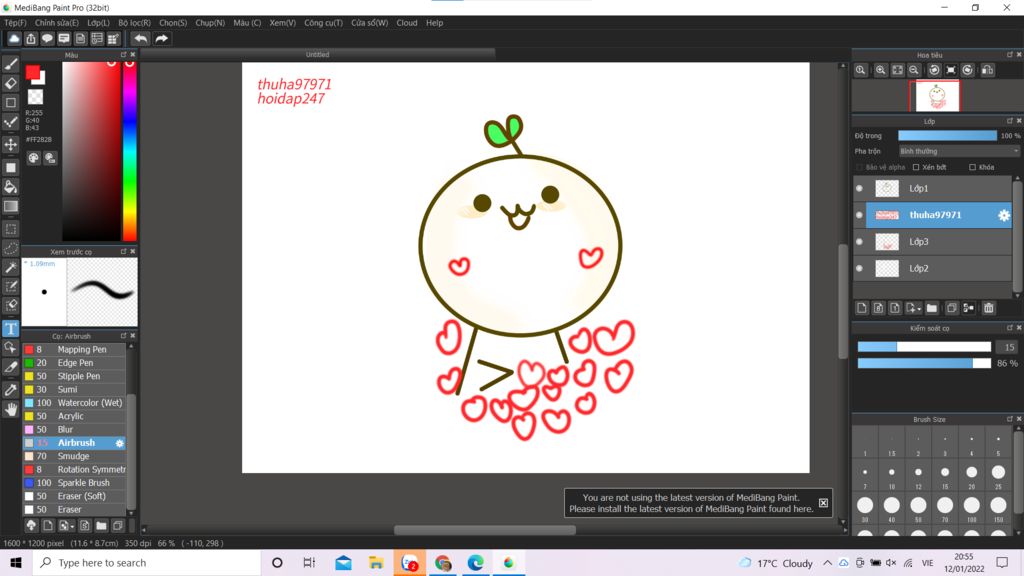Open File Explorer from taskbar

[x=376, y=563]
